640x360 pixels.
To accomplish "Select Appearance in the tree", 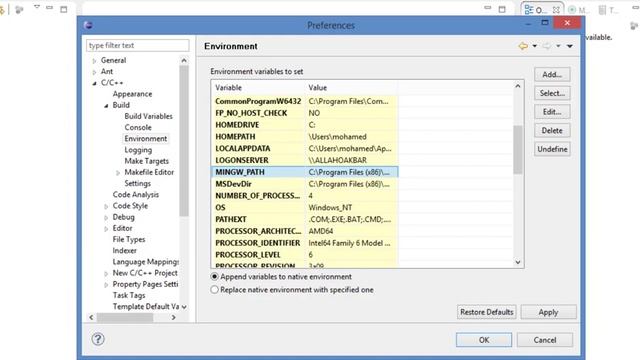I will [x=132, y=94].
